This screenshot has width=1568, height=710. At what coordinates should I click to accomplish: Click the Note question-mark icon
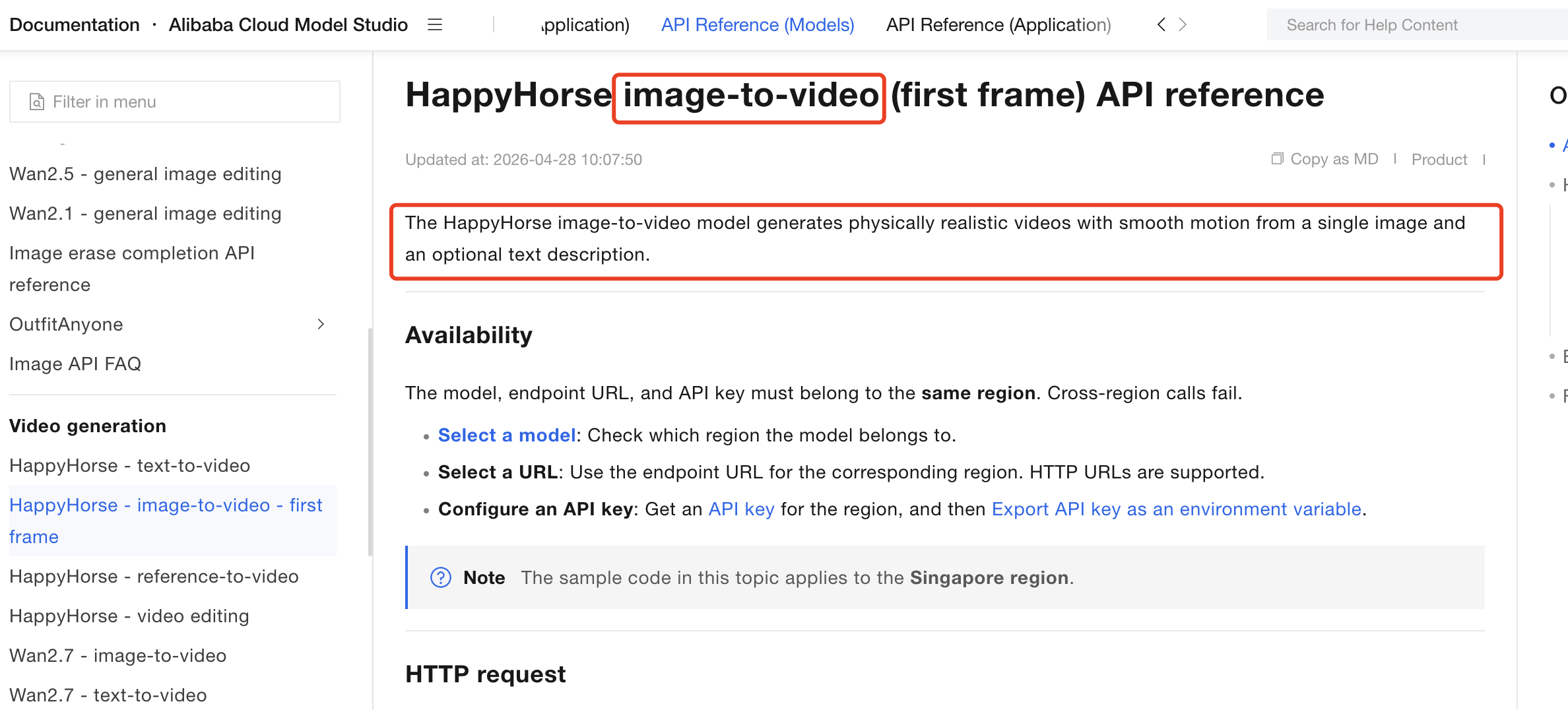(x=441, y=577)
